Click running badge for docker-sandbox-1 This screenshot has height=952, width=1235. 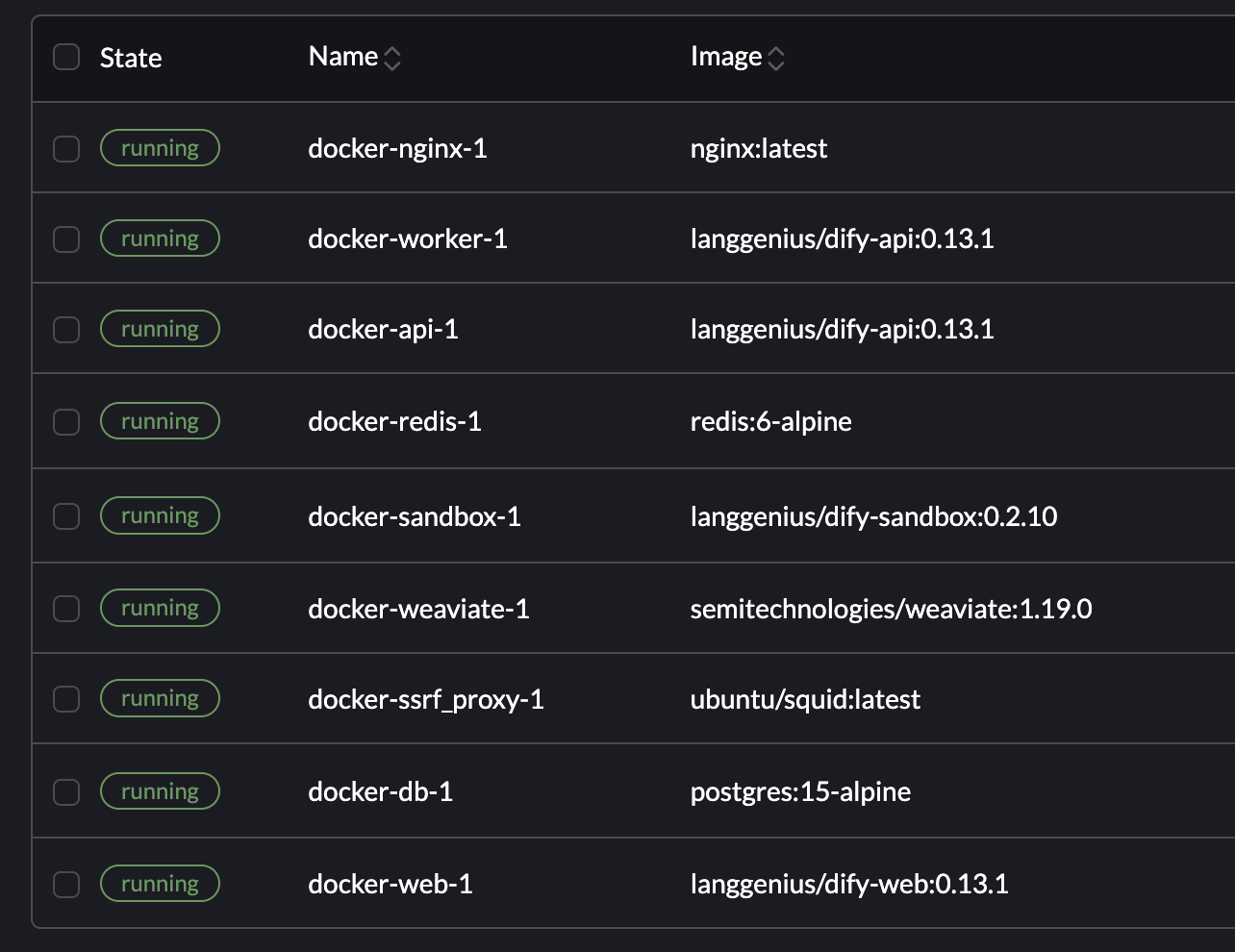(x=161, y=515)
